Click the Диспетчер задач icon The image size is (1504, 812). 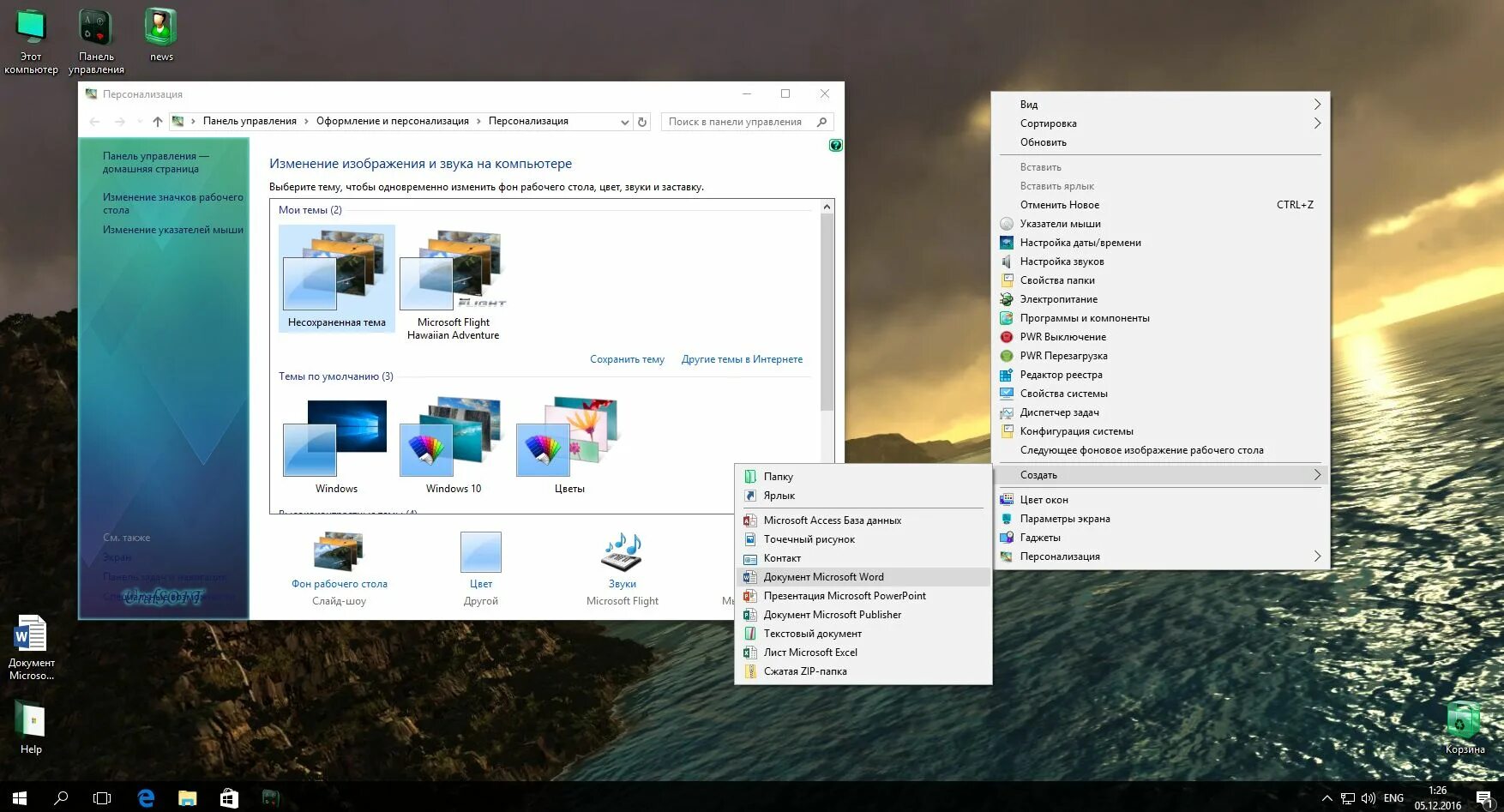click(1007, 412)
